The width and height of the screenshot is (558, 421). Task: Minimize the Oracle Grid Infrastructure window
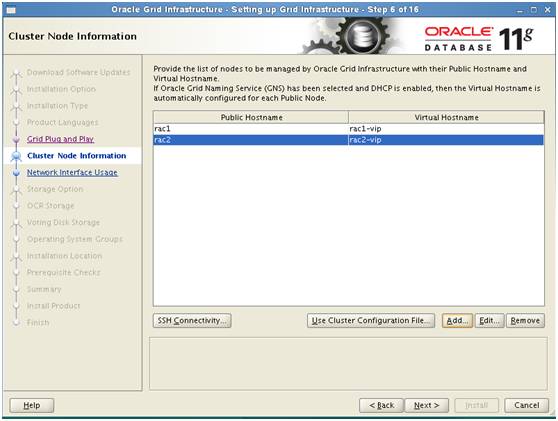(520, 10)
